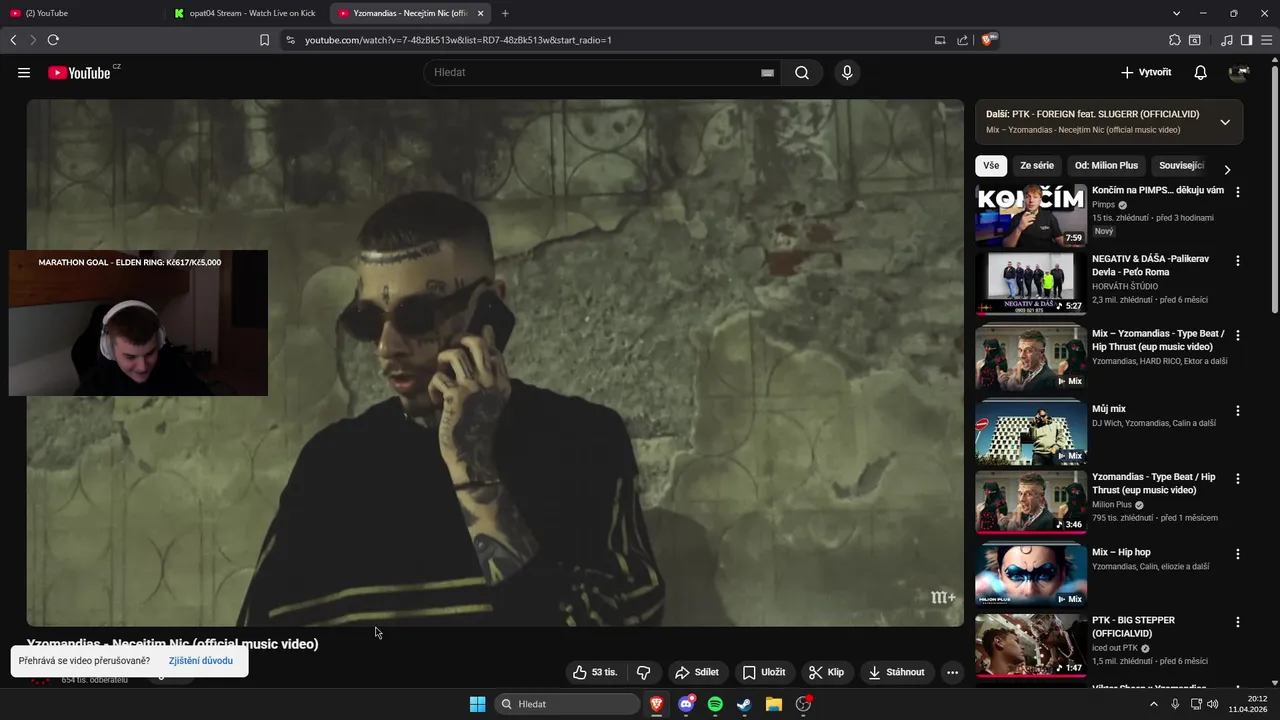Bookmark this page in address bar
Image resolution: width=1280 pixels, height=720 pixels.
coord(264,40)
